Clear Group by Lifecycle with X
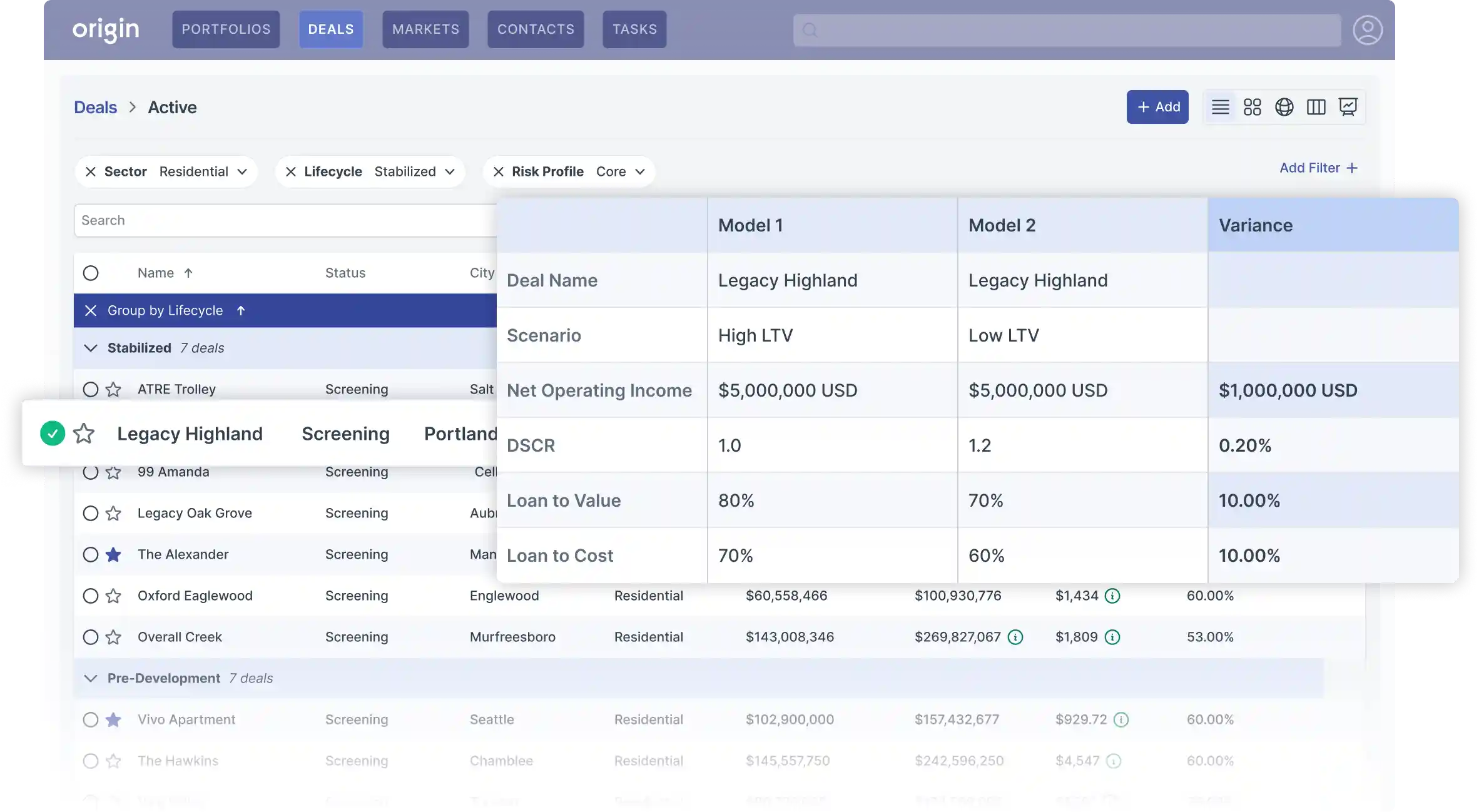This screenshot has width=1479, height=812. tap(91, 310)
